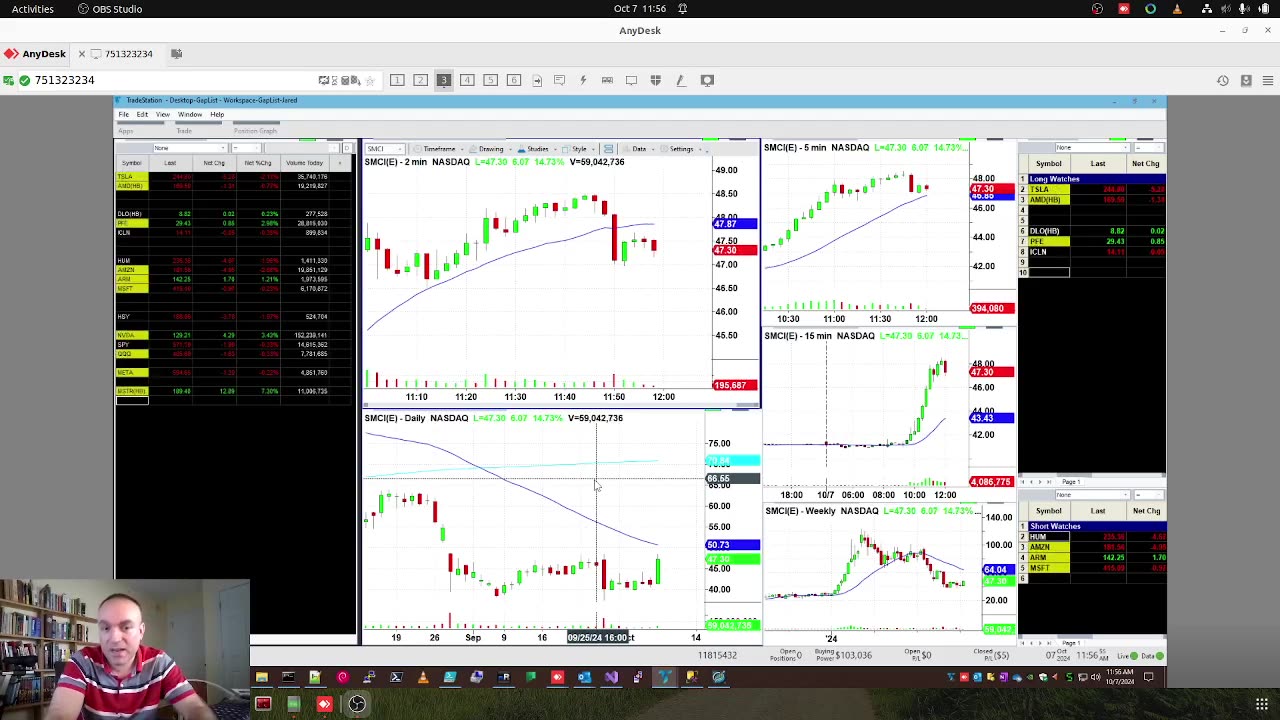Open TradeStation Window menu
Image resolution: width=1280 pixels, height=720 pixels.
tap(190, 114)
